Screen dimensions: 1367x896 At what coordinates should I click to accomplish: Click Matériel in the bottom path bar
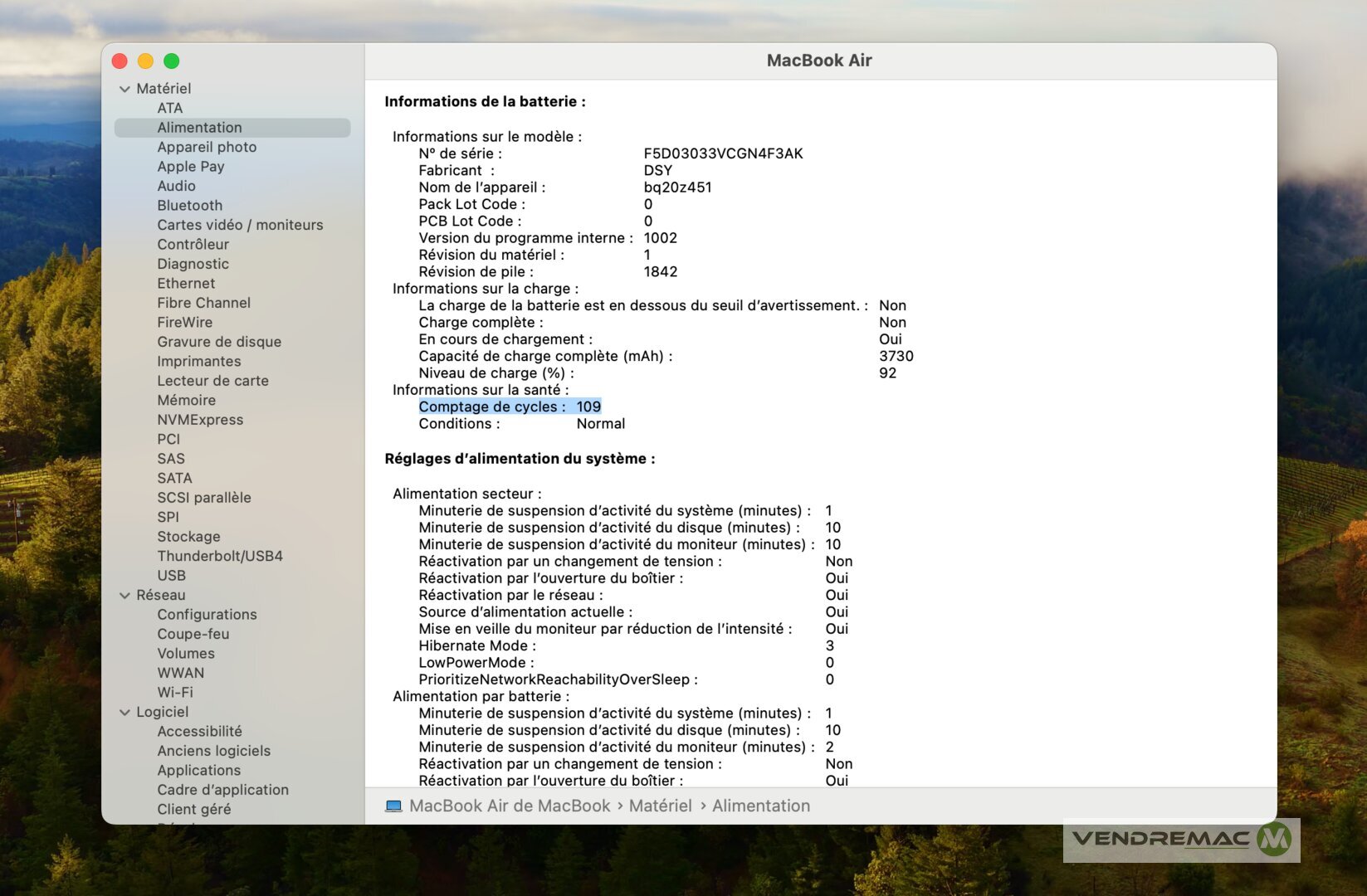tap(660, 806)
